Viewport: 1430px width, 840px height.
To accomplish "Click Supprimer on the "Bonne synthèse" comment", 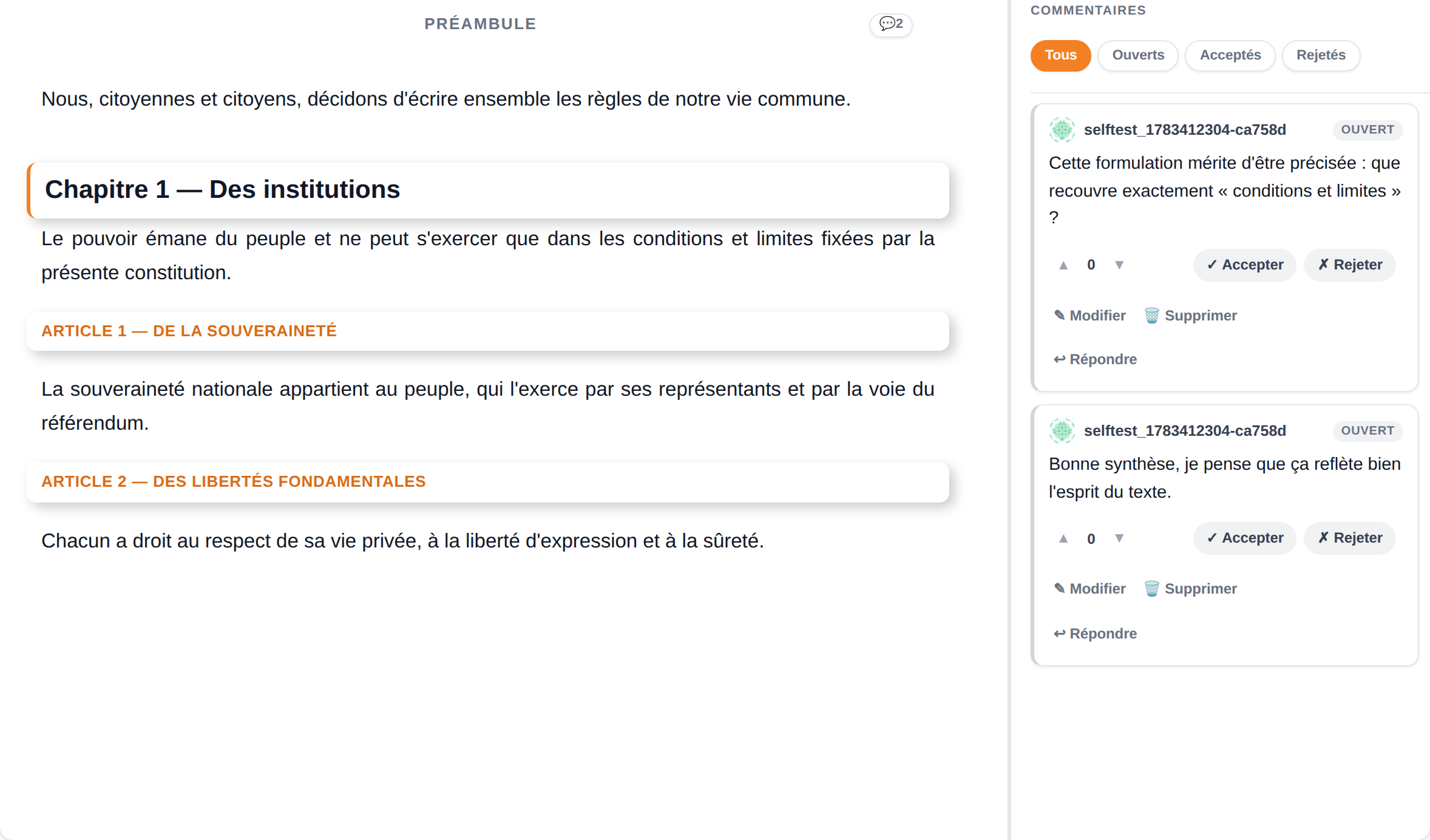I will pos(1190,589).
